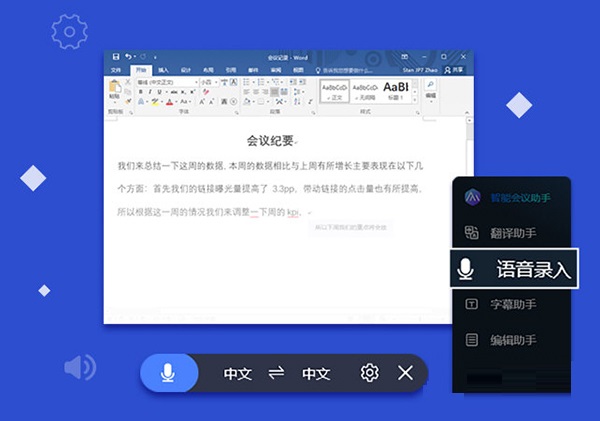Click the swap languages arrows icon
The image size is (600, 421).
click(x=277, y=373)
